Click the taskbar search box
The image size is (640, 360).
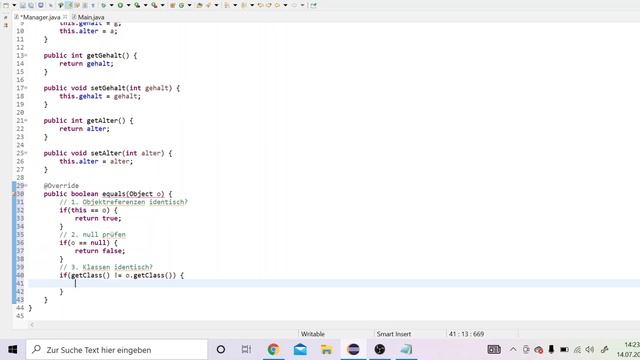(x=117, y=350)
